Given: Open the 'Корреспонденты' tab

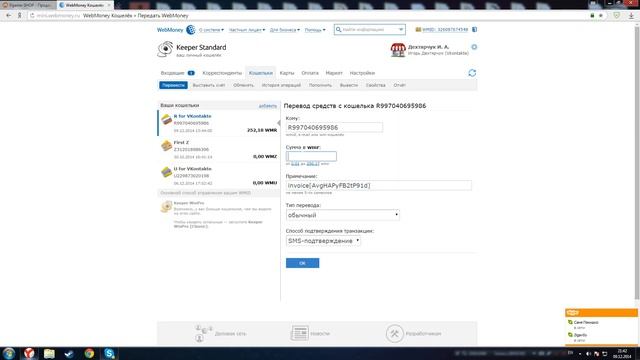Looking at the screenshot, I should [222, 73].
